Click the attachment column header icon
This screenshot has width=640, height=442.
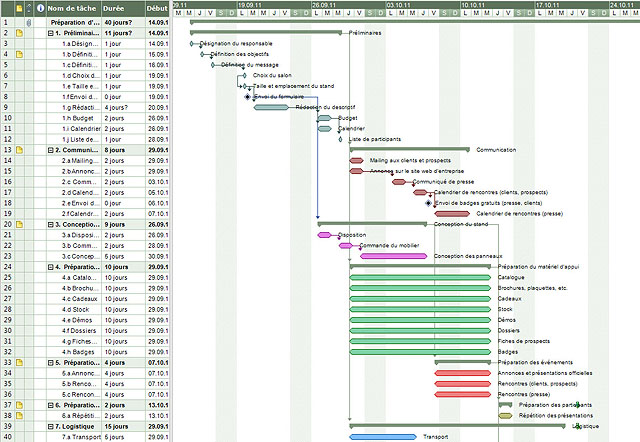click(x=29, y=8)
